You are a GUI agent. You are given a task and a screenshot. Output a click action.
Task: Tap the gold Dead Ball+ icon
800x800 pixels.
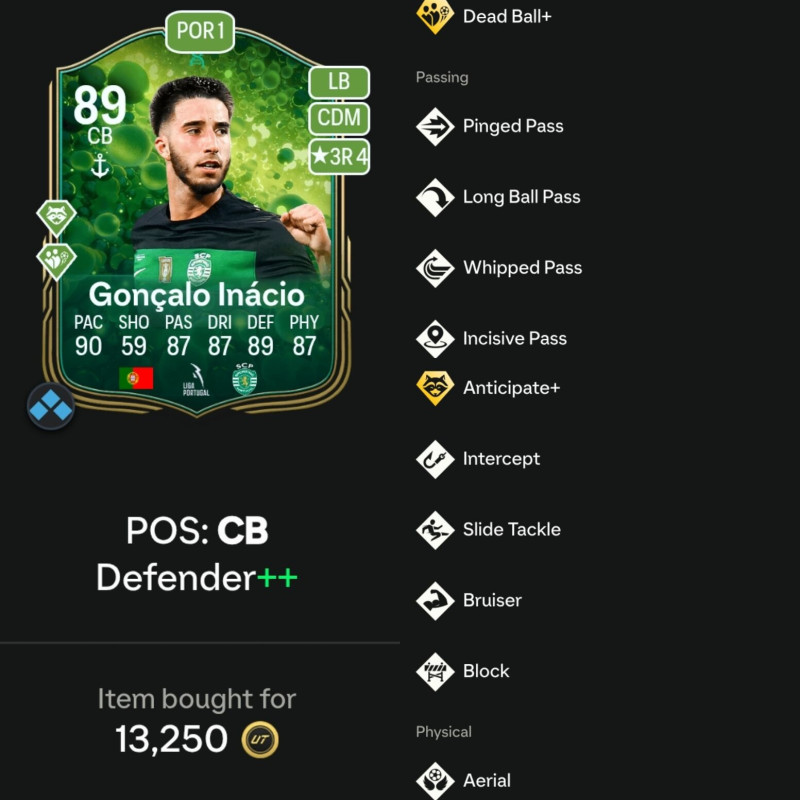[435, 16]
